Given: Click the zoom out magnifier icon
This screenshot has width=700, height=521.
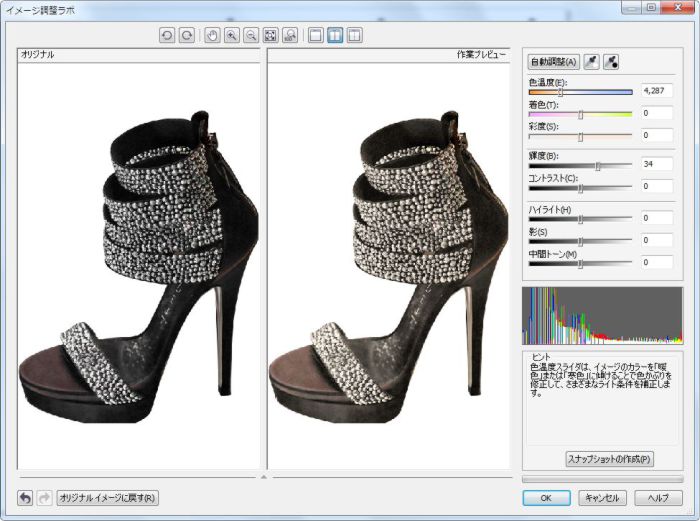Looking at the screenshot, I should (x=250, y=35).
